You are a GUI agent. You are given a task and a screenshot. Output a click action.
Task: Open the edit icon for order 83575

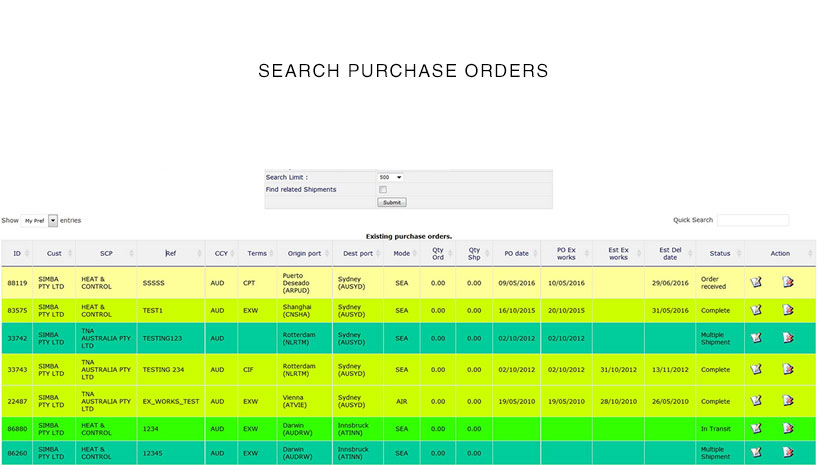756,310
